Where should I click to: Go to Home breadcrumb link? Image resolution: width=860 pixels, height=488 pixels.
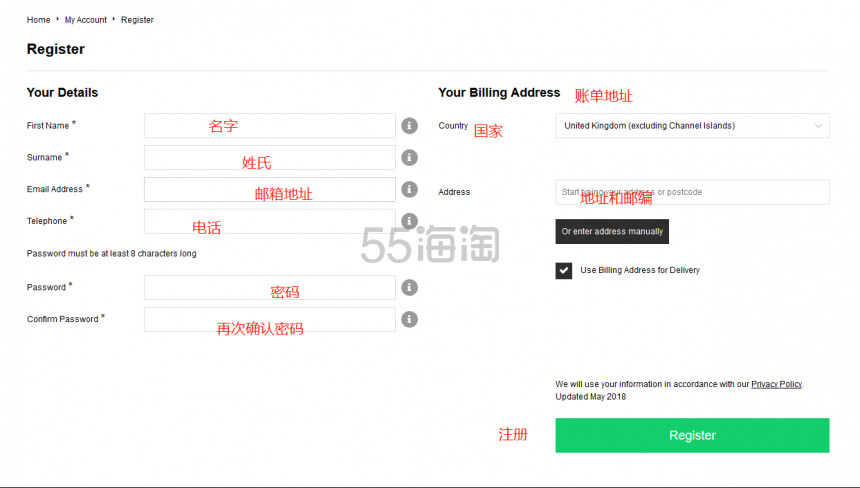(38, 20)
